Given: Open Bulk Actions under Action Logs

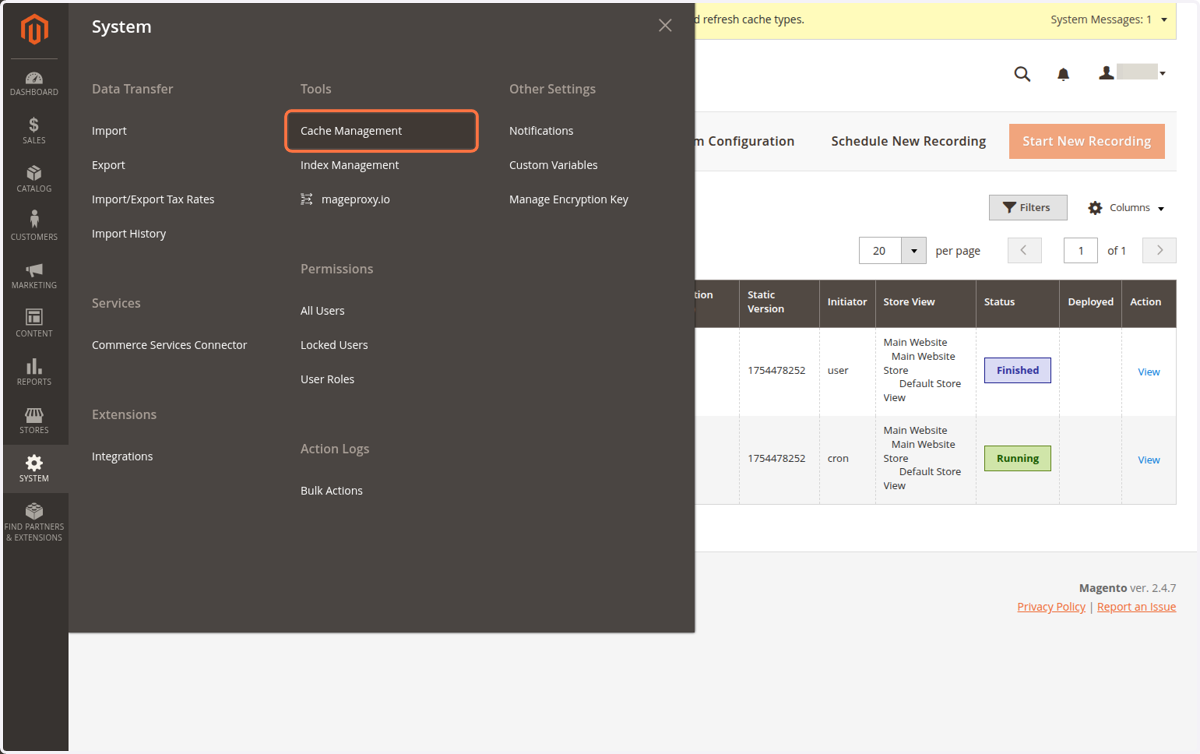Looking at the screenshot, I should (331, 490).
